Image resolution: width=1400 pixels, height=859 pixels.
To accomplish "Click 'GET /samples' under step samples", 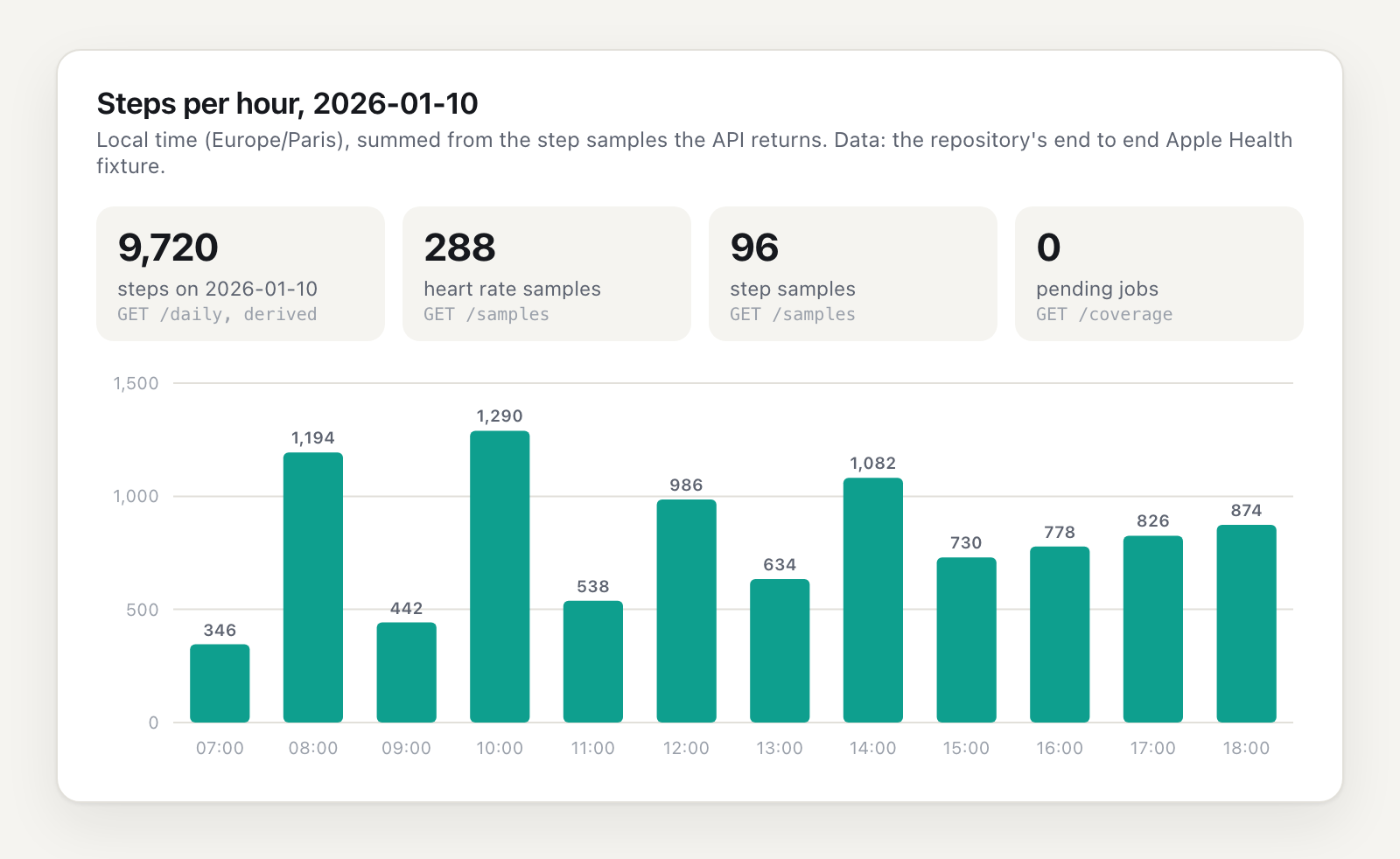I will 793,315.
